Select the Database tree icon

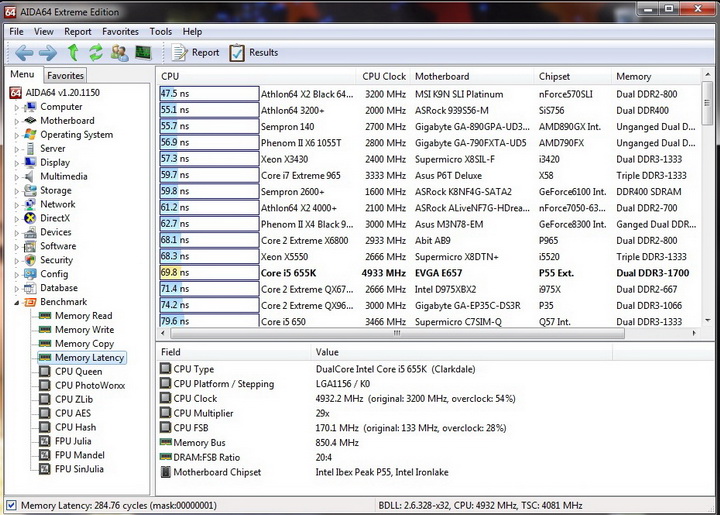coord(30,288)
